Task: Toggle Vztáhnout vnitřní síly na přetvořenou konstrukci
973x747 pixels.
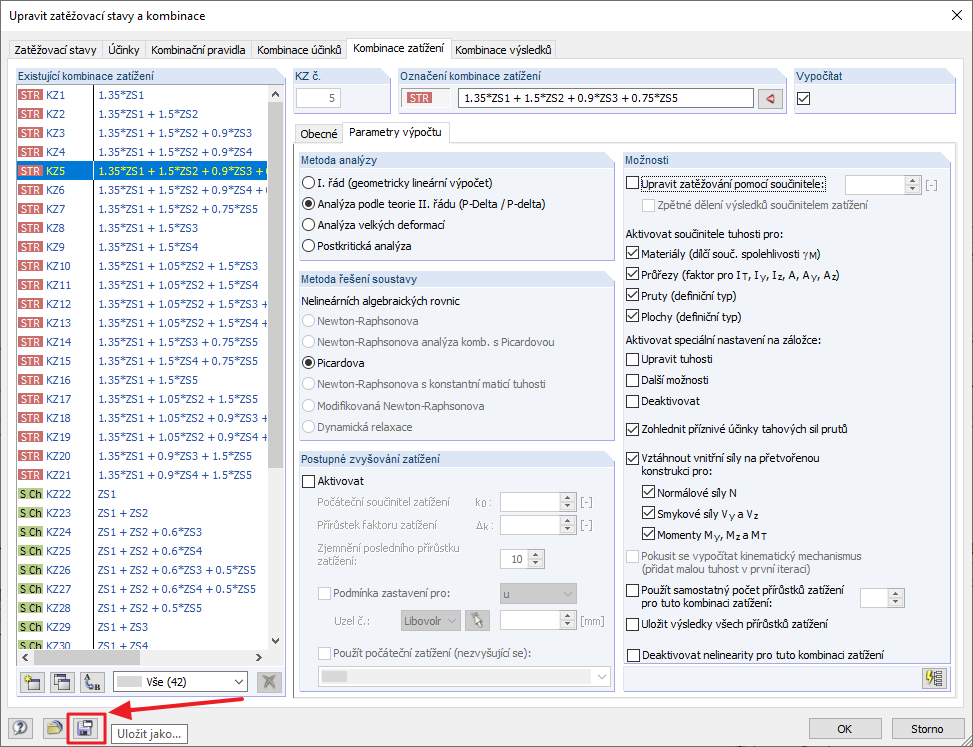Action: (632, 458)
